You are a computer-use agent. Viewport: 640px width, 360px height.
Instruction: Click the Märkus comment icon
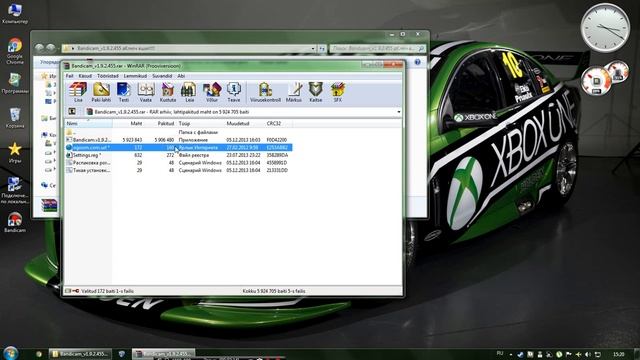tap(294, 92)
